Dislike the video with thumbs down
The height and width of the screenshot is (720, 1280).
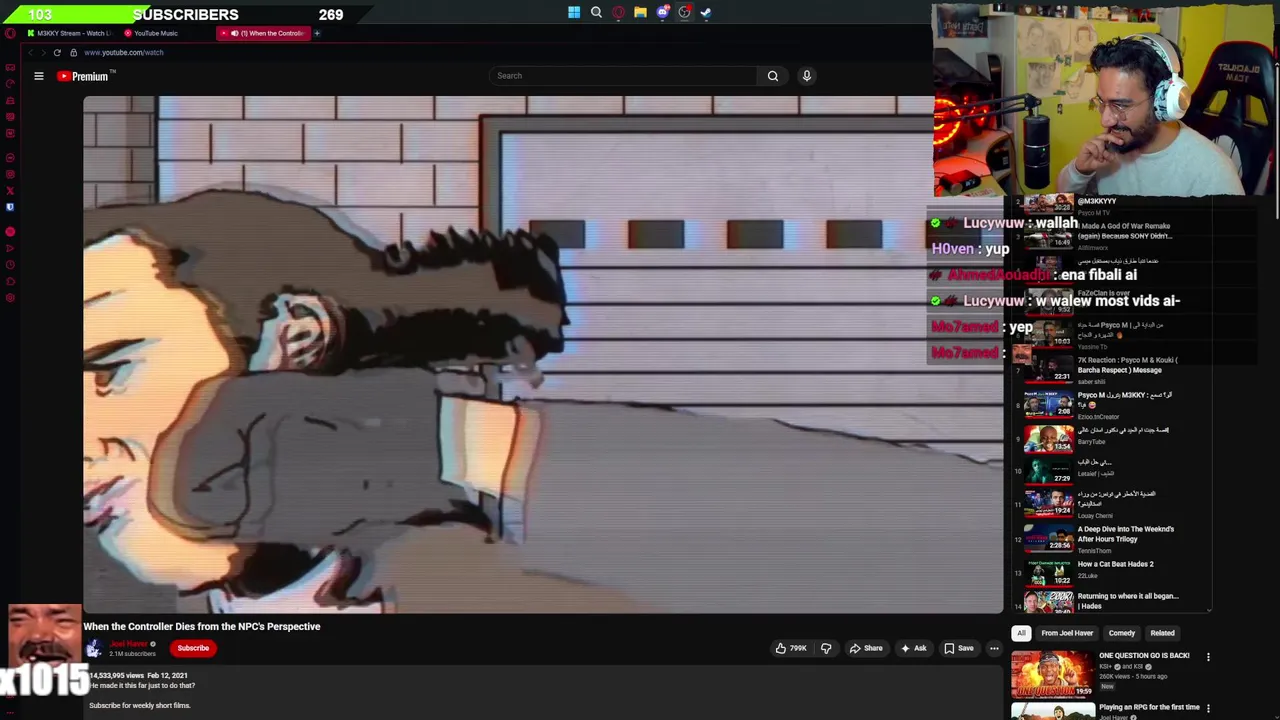826,648
